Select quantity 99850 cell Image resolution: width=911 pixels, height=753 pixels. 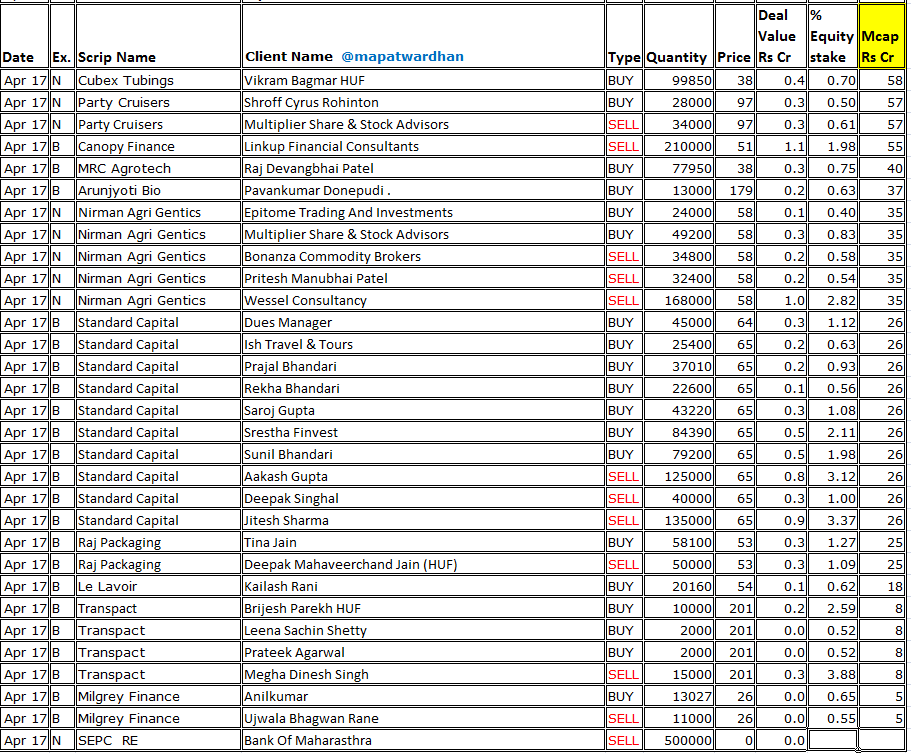678,80
